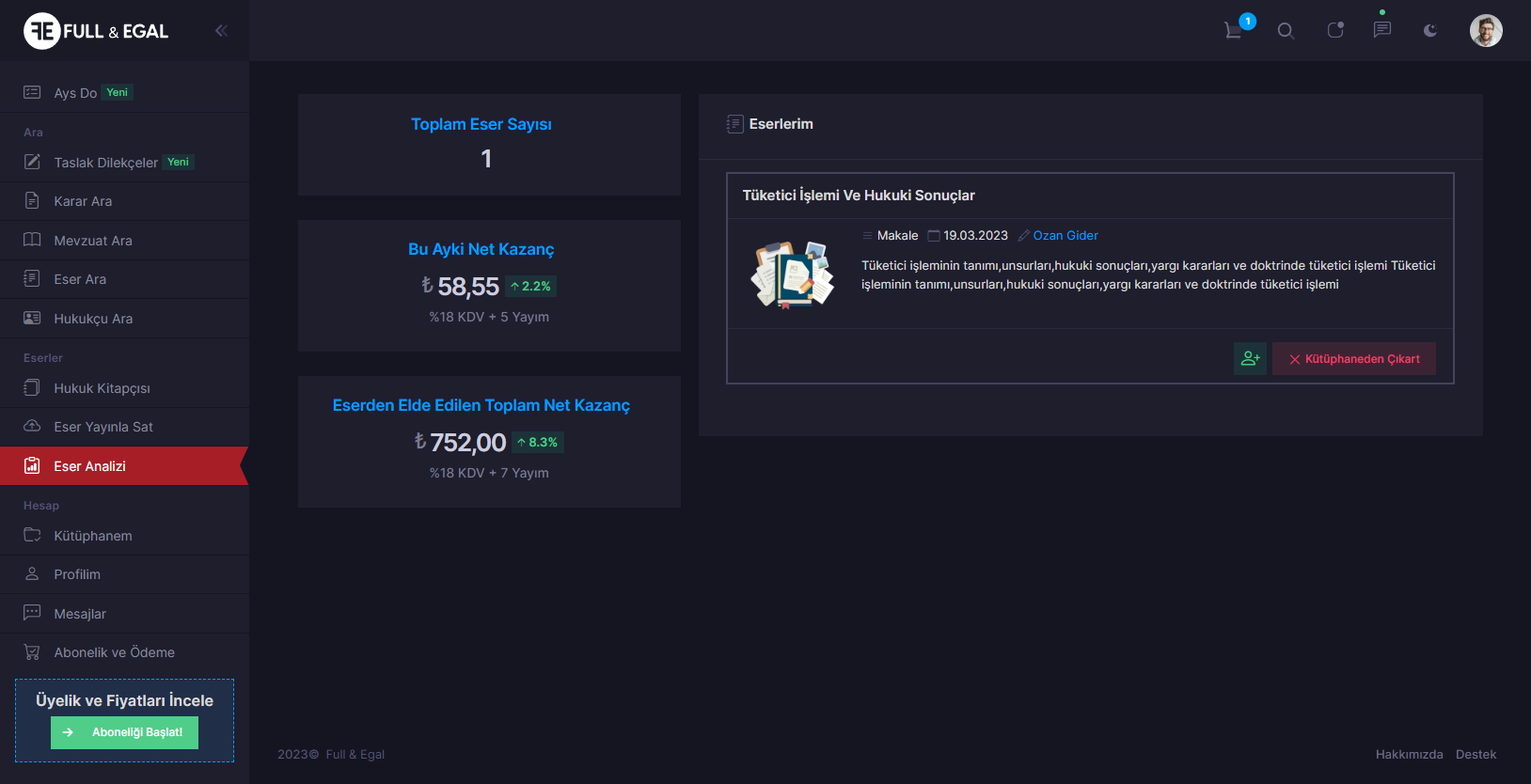Open the Destek footer link

[1476, 755]
